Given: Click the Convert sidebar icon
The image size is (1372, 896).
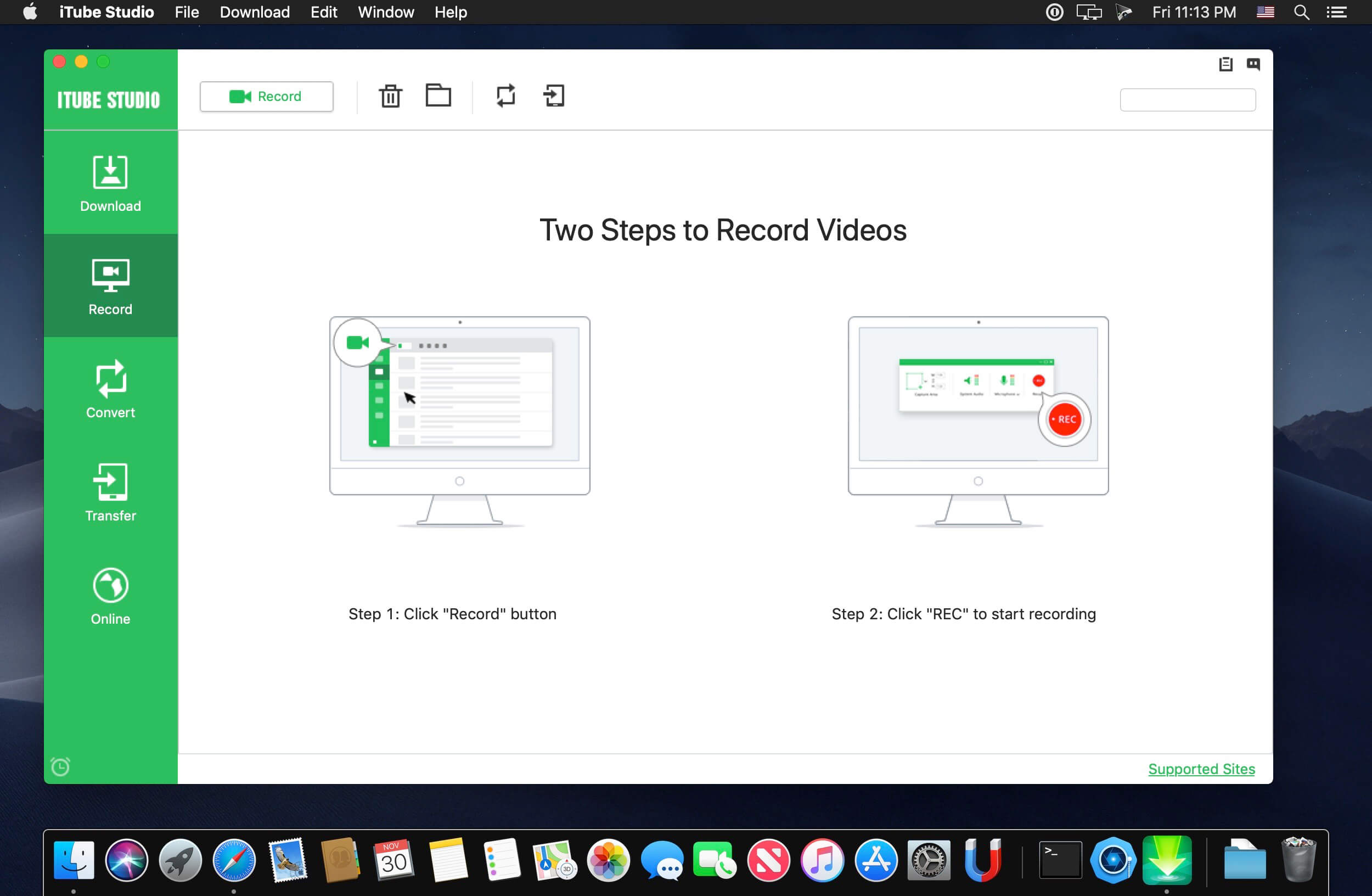Looking at the screenshot, I should pyautogui.click(x=110, y=390).
